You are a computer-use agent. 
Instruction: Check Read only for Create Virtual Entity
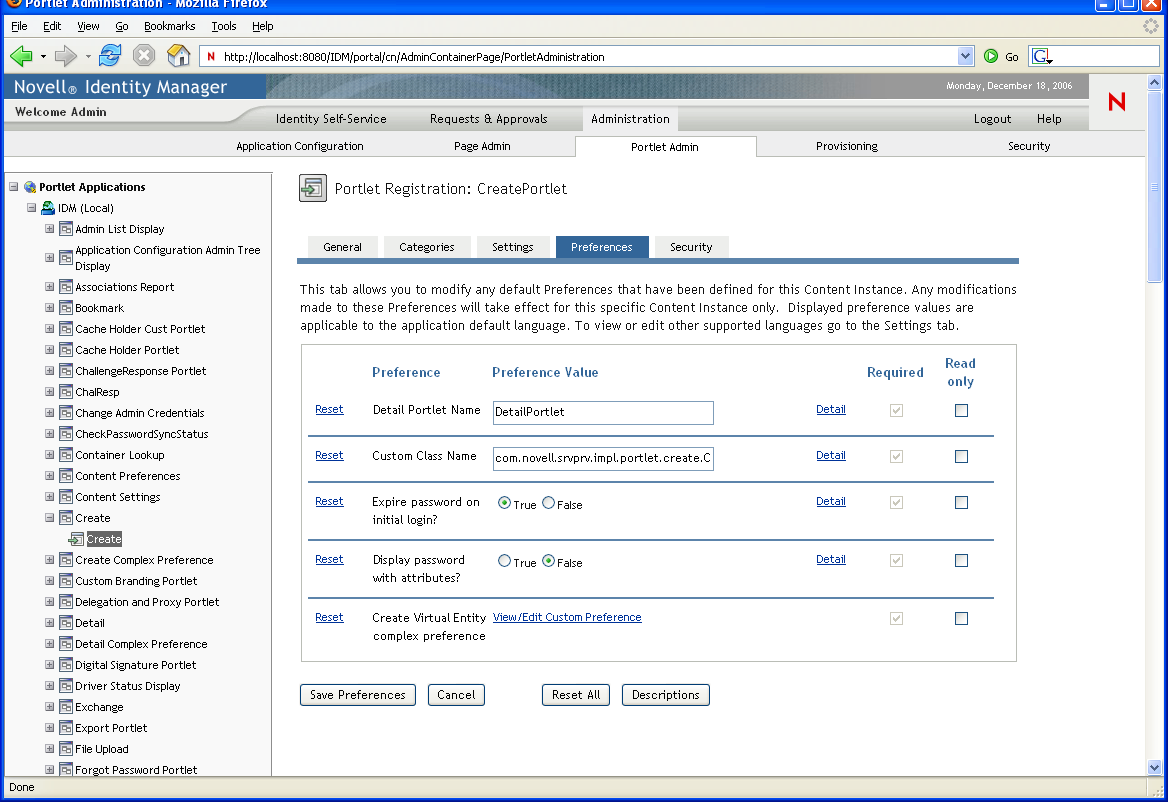(962, 619)
